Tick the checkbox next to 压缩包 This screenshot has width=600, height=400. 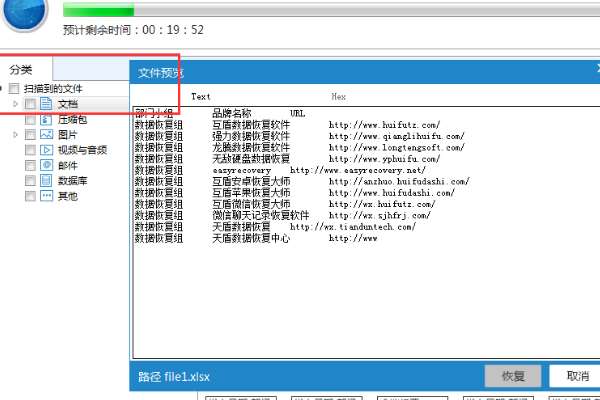coord(30,119)
